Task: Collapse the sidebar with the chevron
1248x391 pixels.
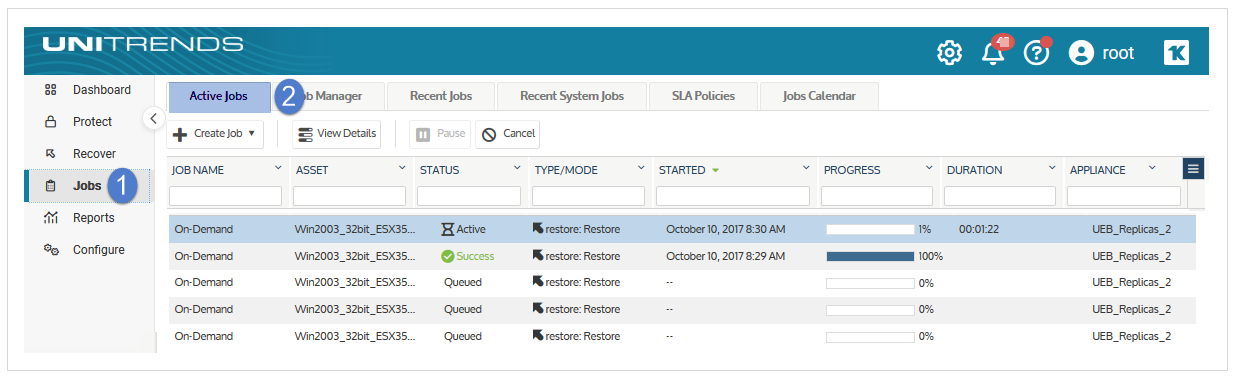Action: [153, 118]
